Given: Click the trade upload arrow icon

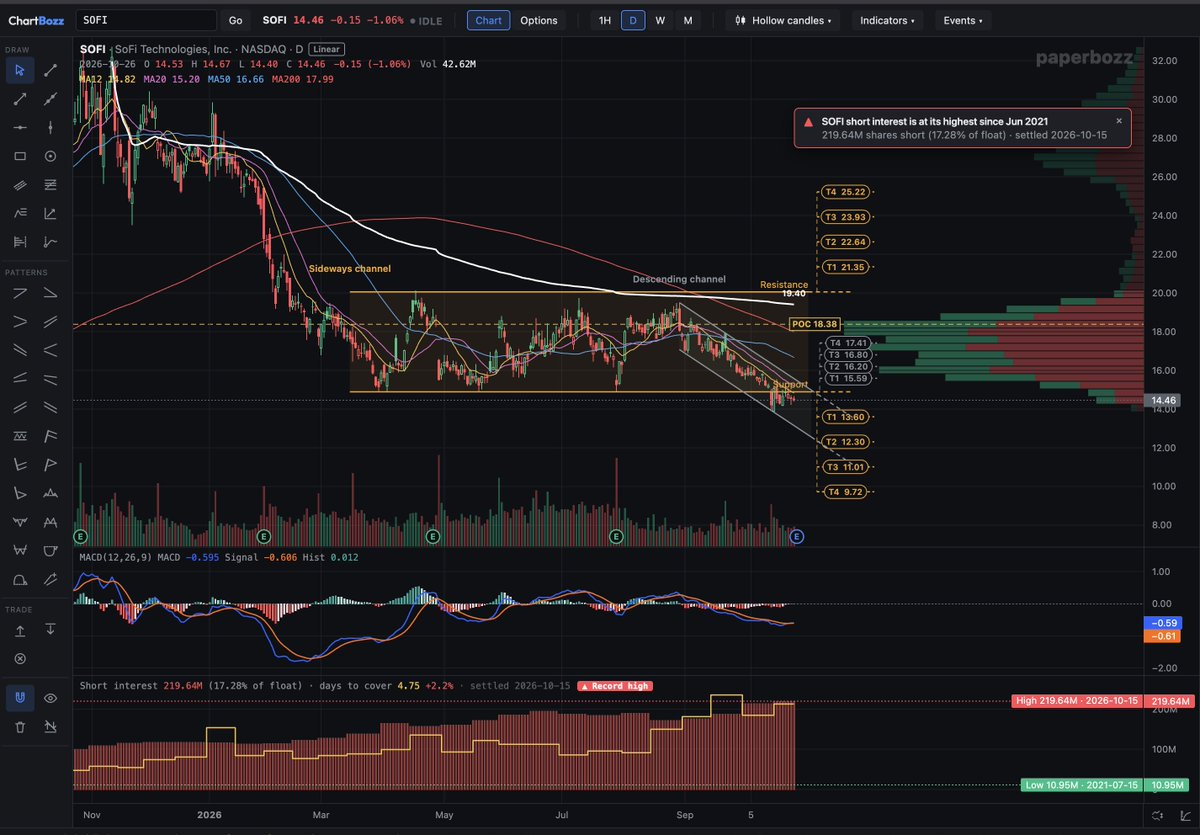Looking at the screenshot, I should coord(19,630).
